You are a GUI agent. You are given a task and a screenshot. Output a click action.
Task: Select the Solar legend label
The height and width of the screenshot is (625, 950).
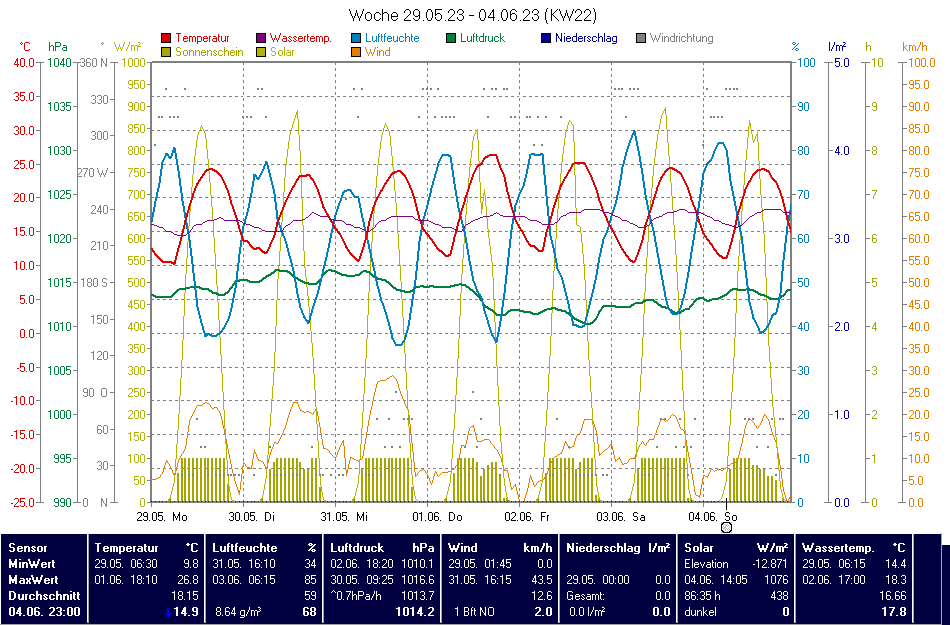coord(282,52)
